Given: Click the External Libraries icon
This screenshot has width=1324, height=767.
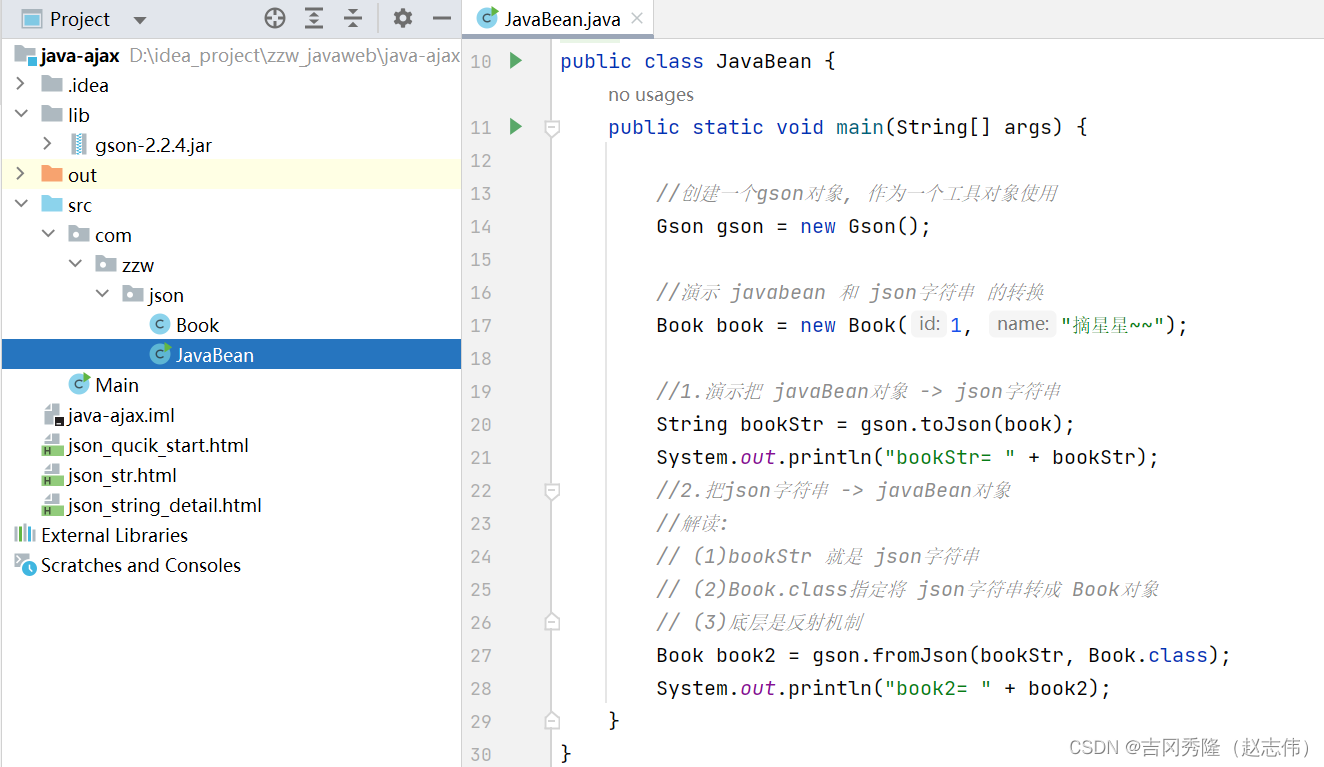Looking at the screenshot, I should [25, 534].
